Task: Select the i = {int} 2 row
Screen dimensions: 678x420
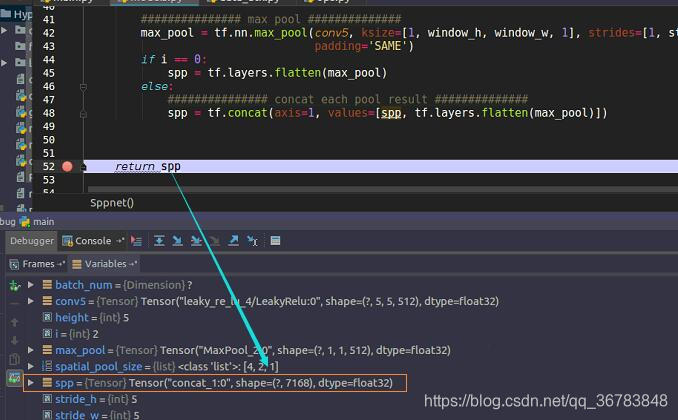Action: click(71, 334)
